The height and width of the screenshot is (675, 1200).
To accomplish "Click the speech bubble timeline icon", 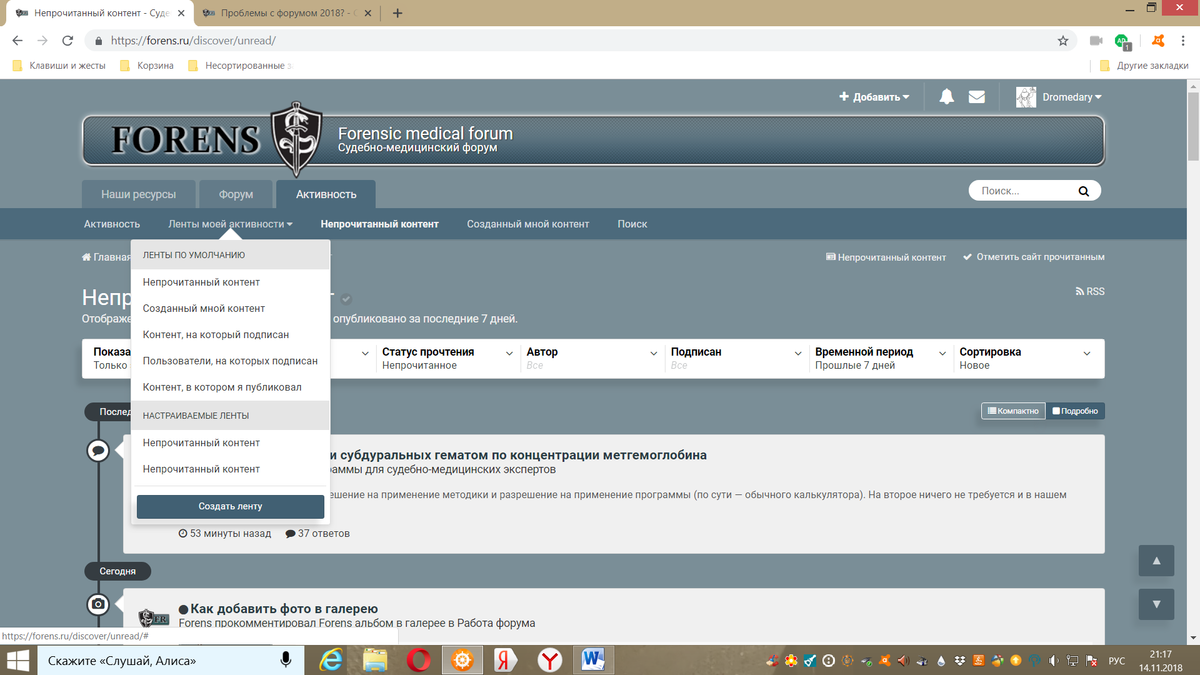I will pos(98,451).
